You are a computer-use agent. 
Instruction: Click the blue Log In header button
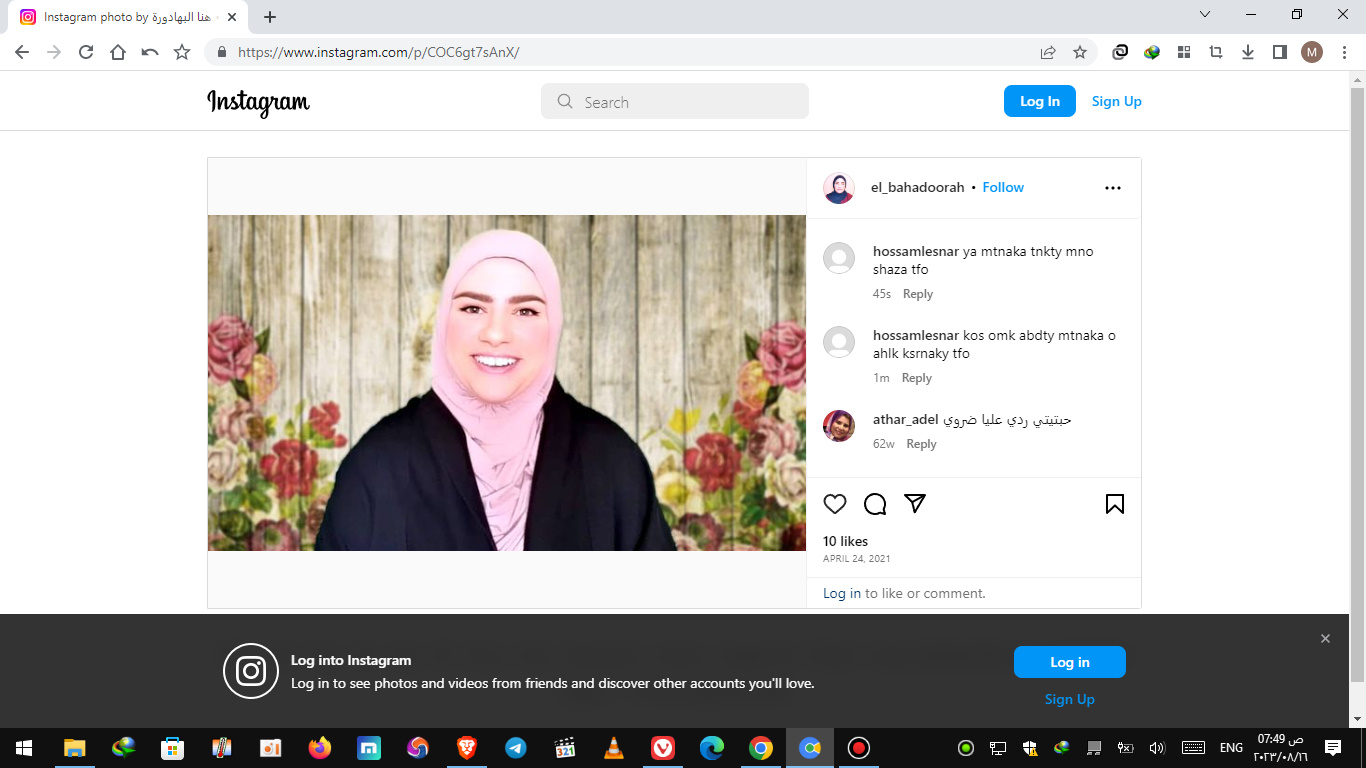(1039, 101)
